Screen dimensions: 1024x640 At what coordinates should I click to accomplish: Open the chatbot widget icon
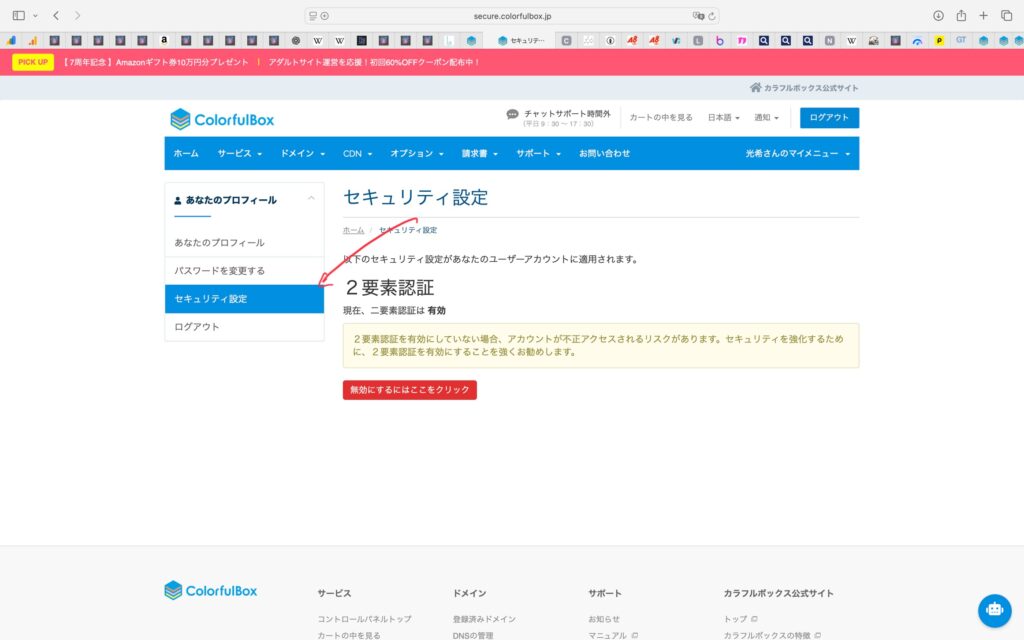(x=993, y=609)
